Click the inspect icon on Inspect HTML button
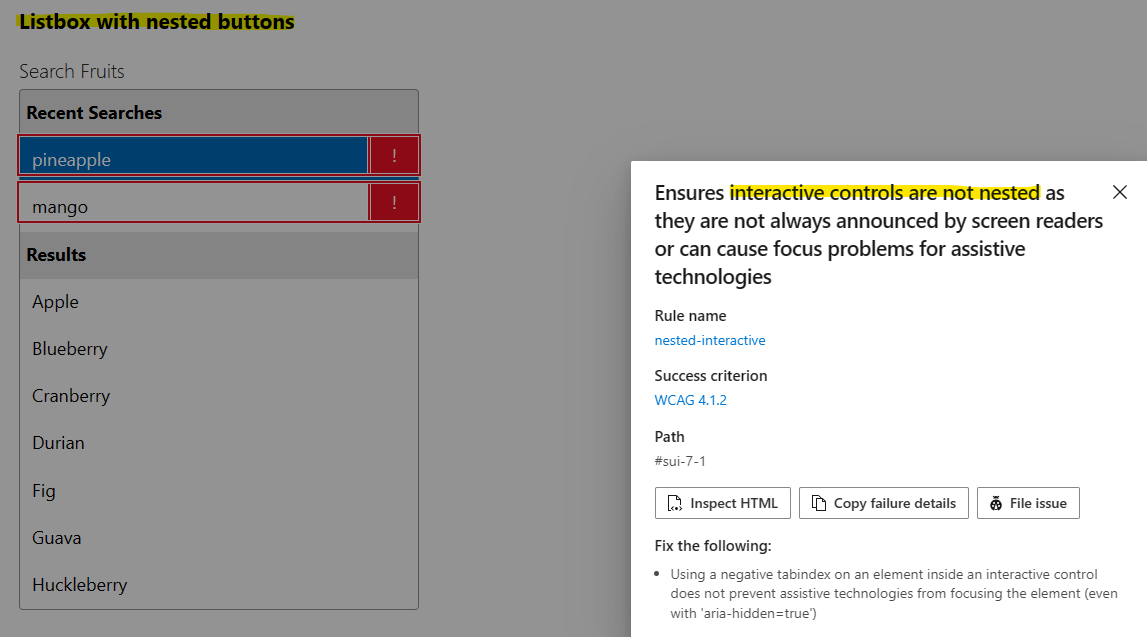The width and height of the screenshot is (1147, 637). point(674,503)
